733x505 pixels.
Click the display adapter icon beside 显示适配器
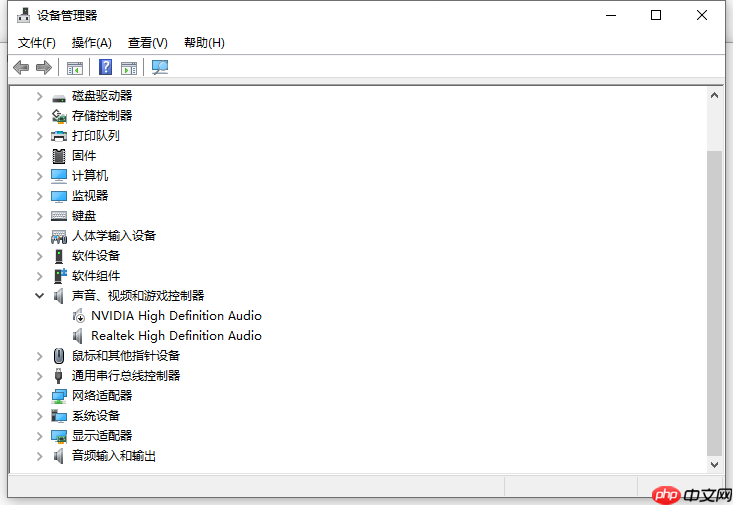[x=59, y=437]
